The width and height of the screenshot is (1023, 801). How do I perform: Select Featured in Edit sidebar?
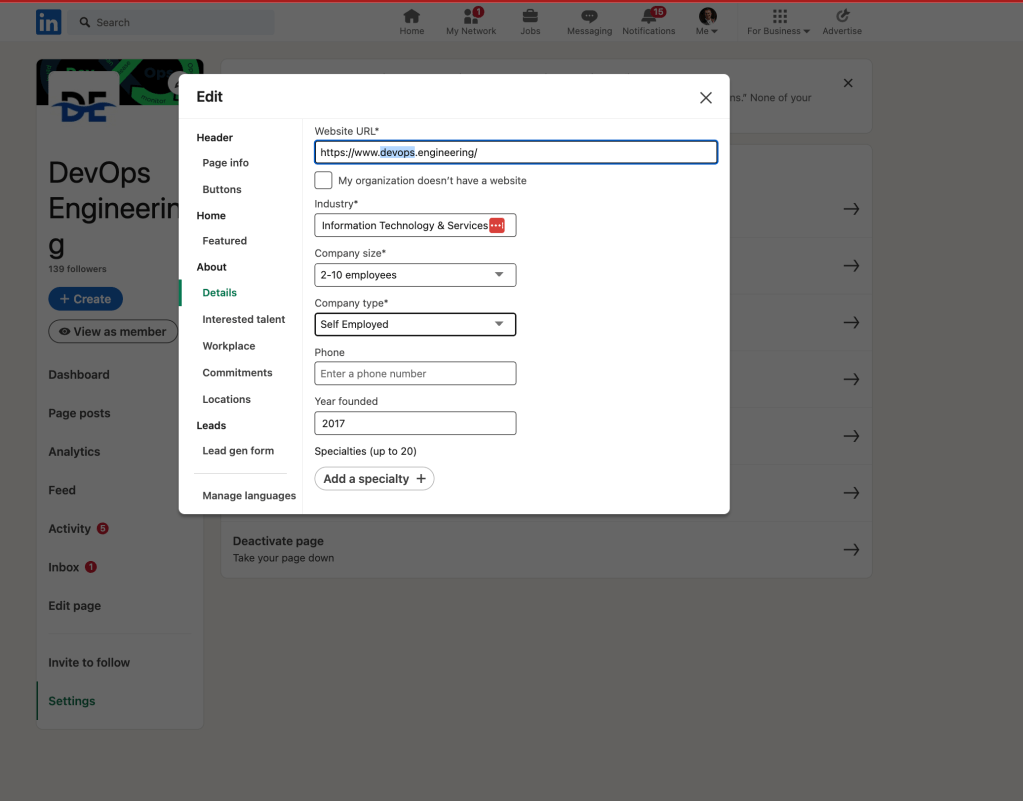coord(224,241)
